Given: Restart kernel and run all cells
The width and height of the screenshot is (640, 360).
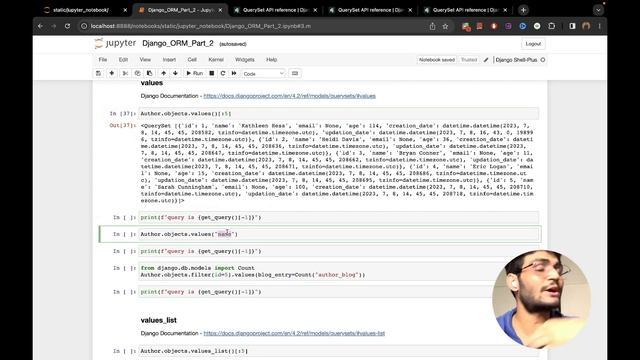Looking at the screenshot, I should tap(234, 73).
